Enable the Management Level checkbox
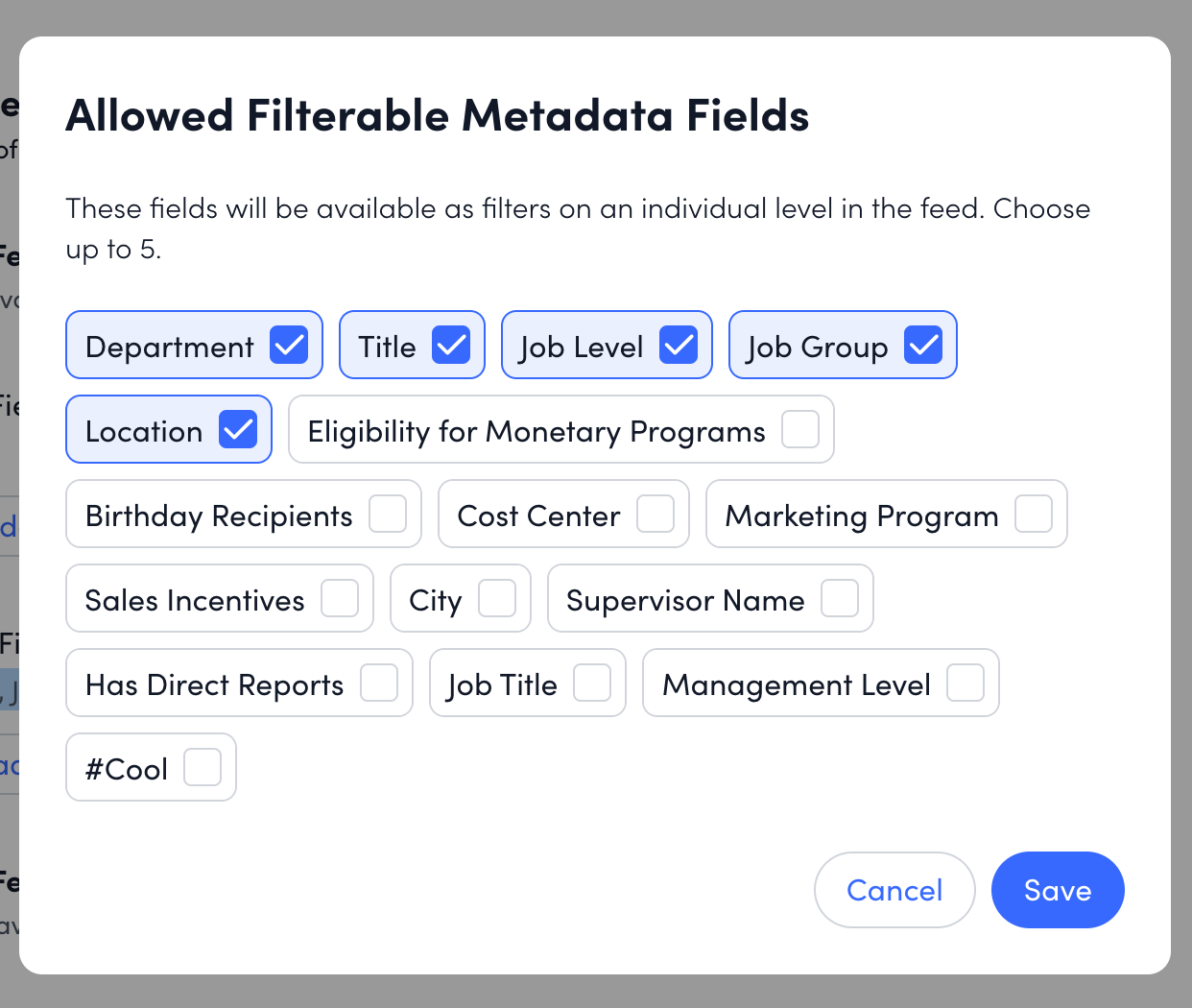Screen dimensions: 1192x1008 click(966, 683)
